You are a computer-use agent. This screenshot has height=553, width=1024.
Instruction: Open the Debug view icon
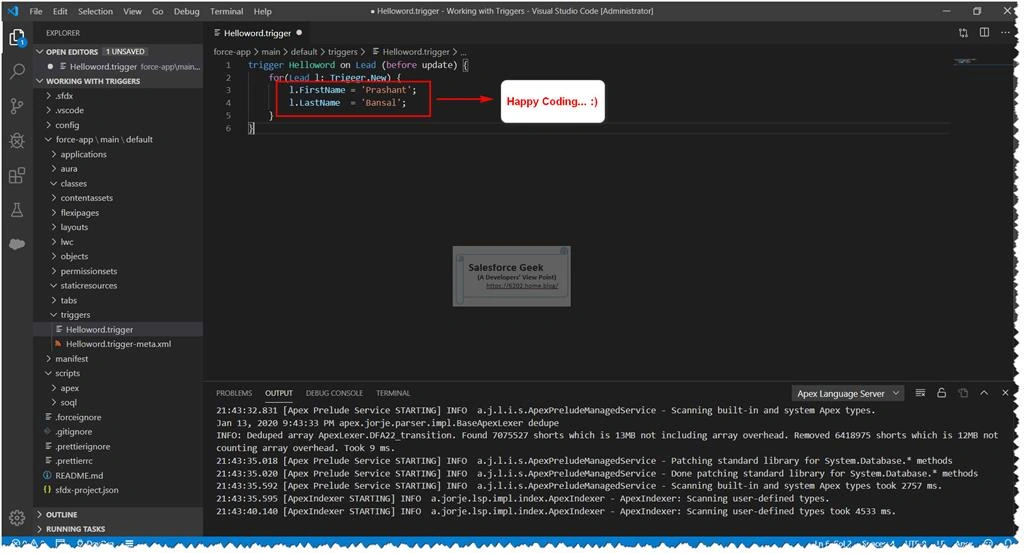(17, 140)
